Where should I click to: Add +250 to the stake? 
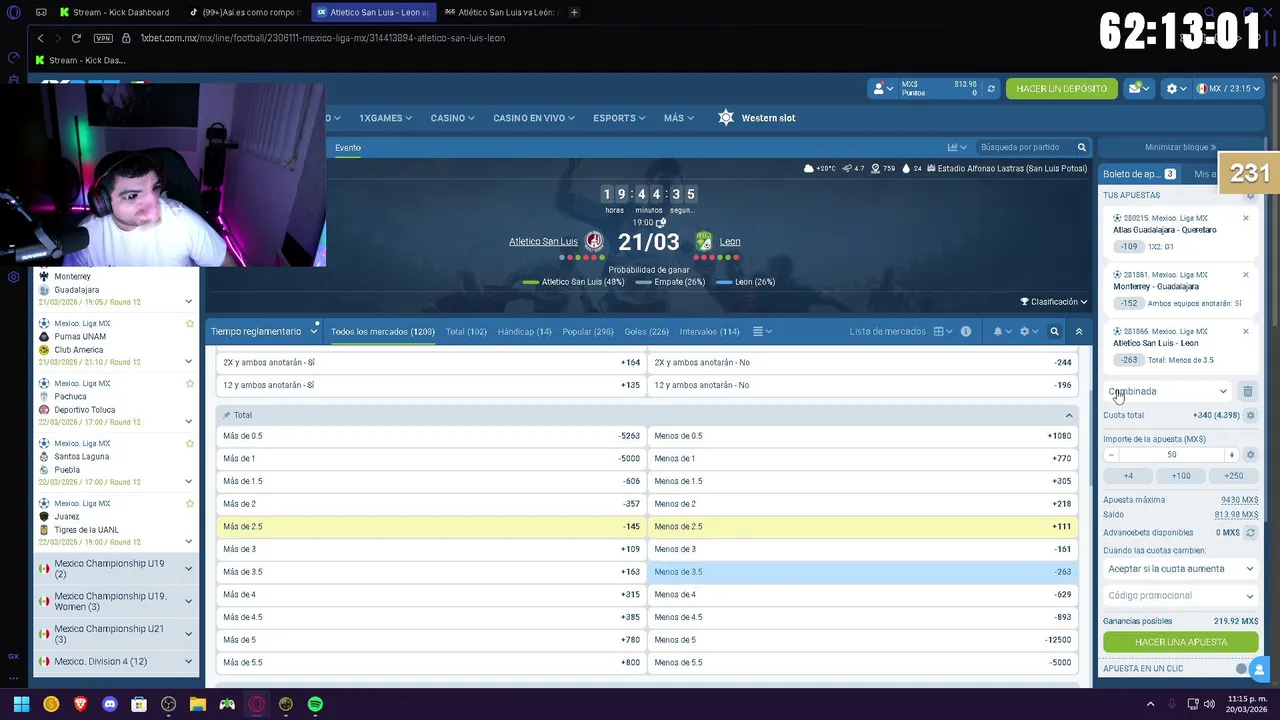(1233, 476)
